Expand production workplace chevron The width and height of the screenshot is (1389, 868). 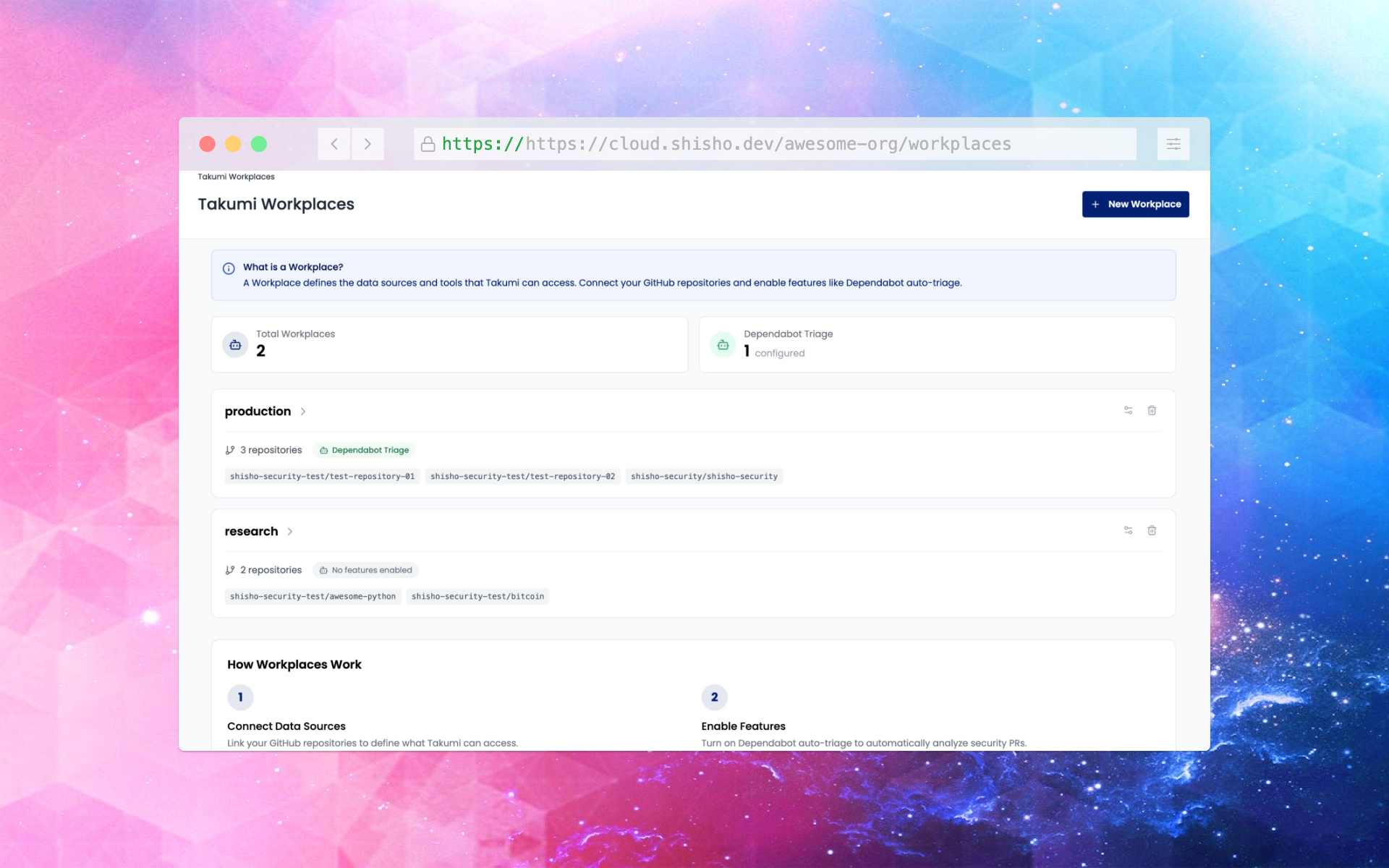pos(303,412)
